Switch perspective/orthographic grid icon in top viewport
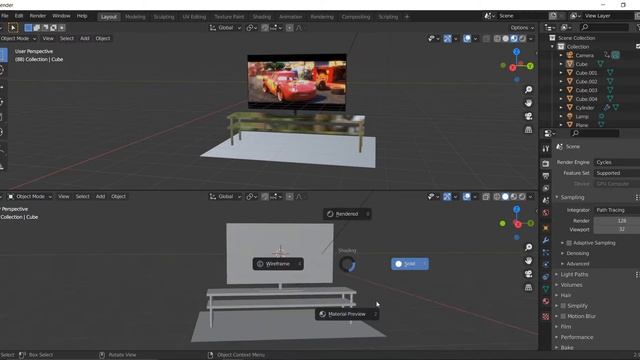Viewport: 640px width, 360px height. click(x=529, y=130)
